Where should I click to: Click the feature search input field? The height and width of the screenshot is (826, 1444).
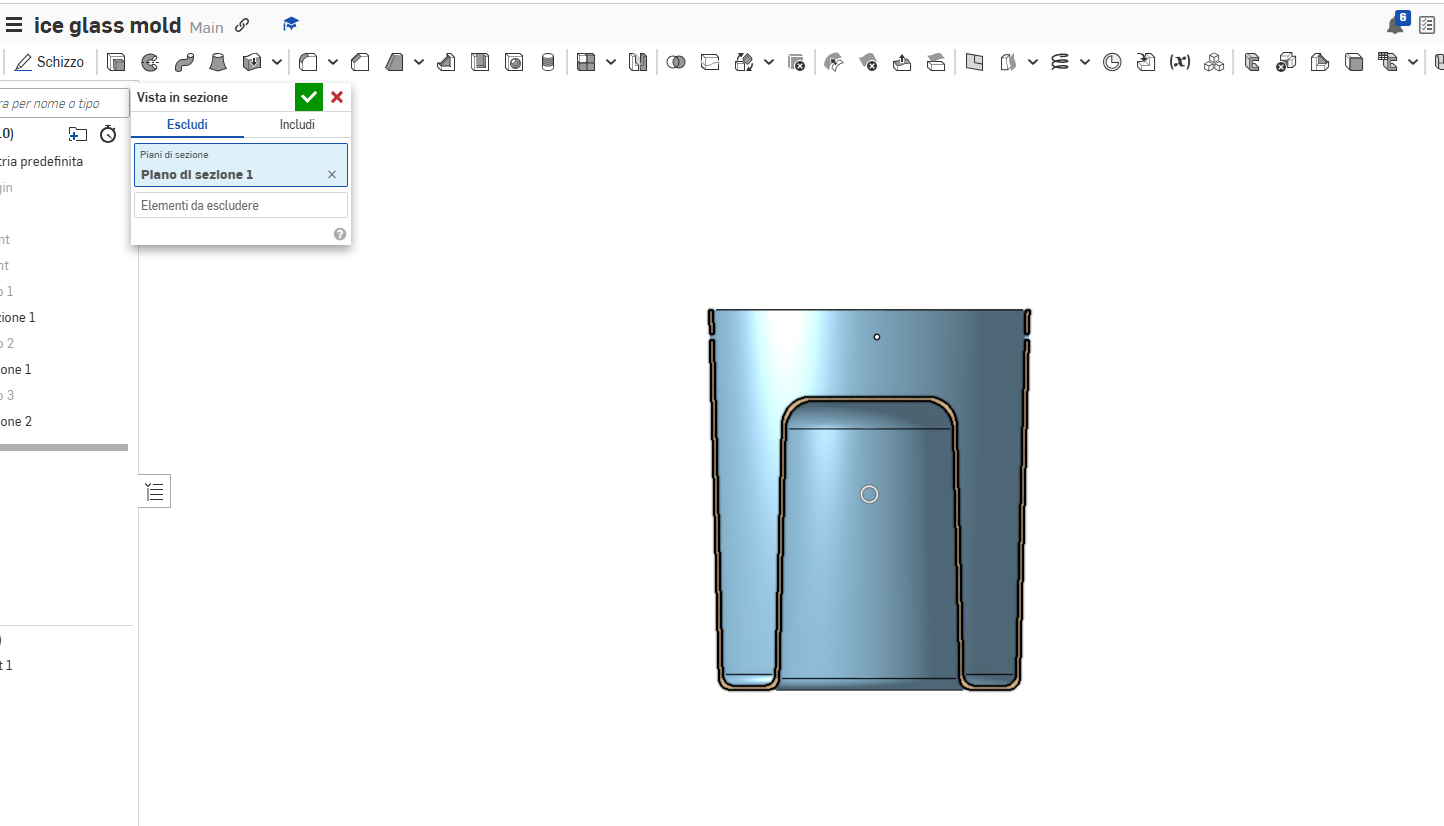(x=64, y=103)
